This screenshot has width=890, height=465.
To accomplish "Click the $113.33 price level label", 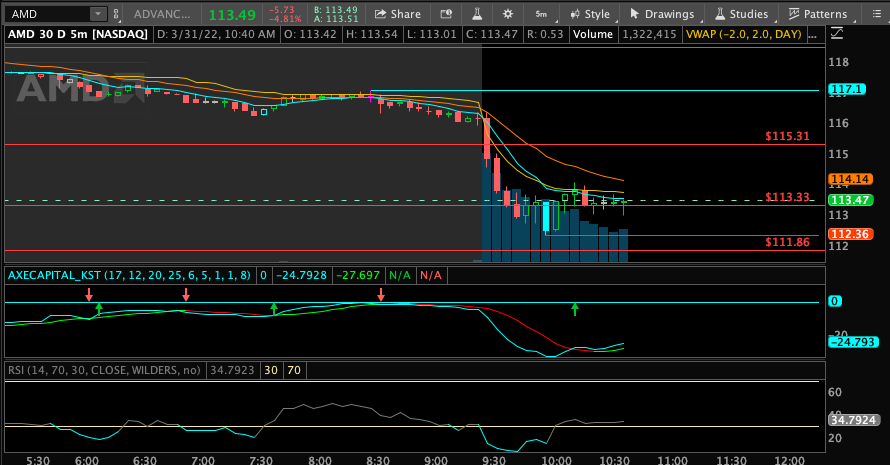I will 787,197.
